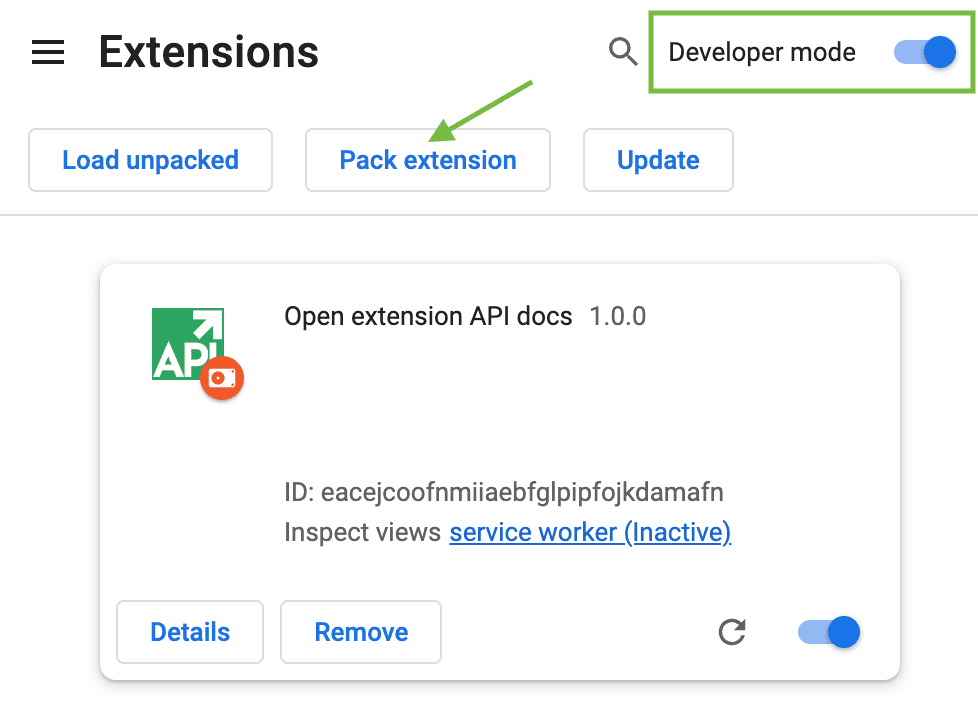
Task: Click the Open extension API docs name
Action: (x=428, y=317)
